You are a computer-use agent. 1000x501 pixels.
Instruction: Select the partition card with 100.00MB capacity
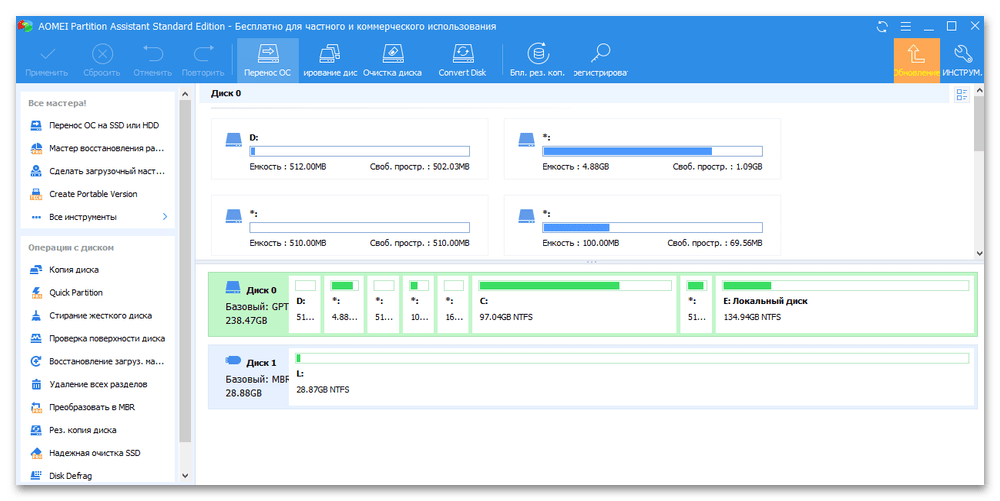point(642,225)
